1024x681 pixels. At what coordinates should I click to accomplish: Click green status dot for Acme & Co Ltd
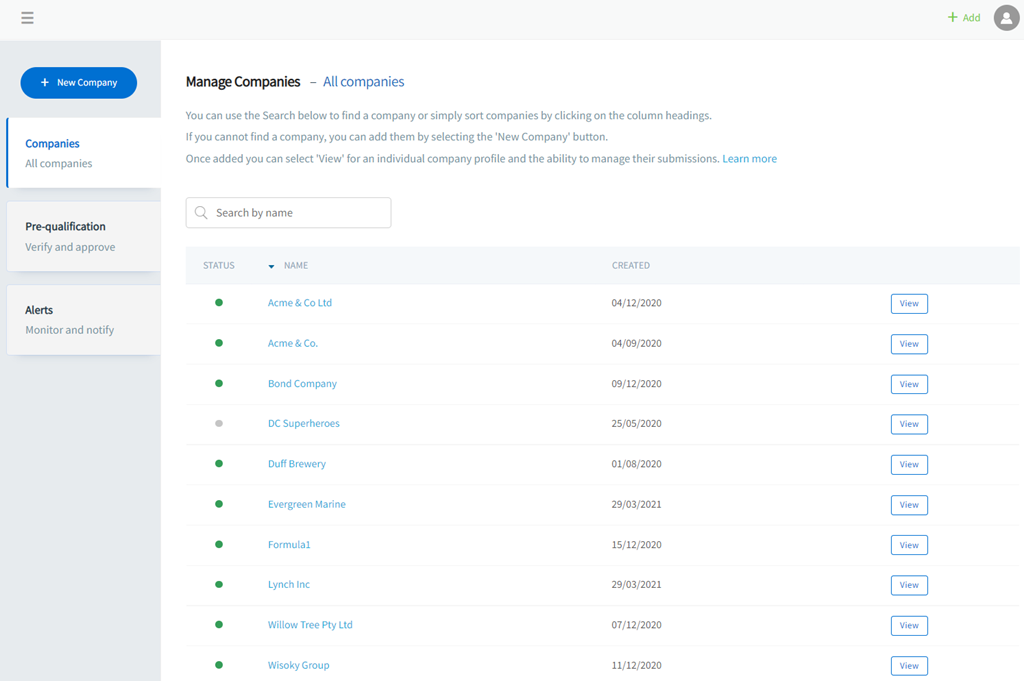pos(219,303)
